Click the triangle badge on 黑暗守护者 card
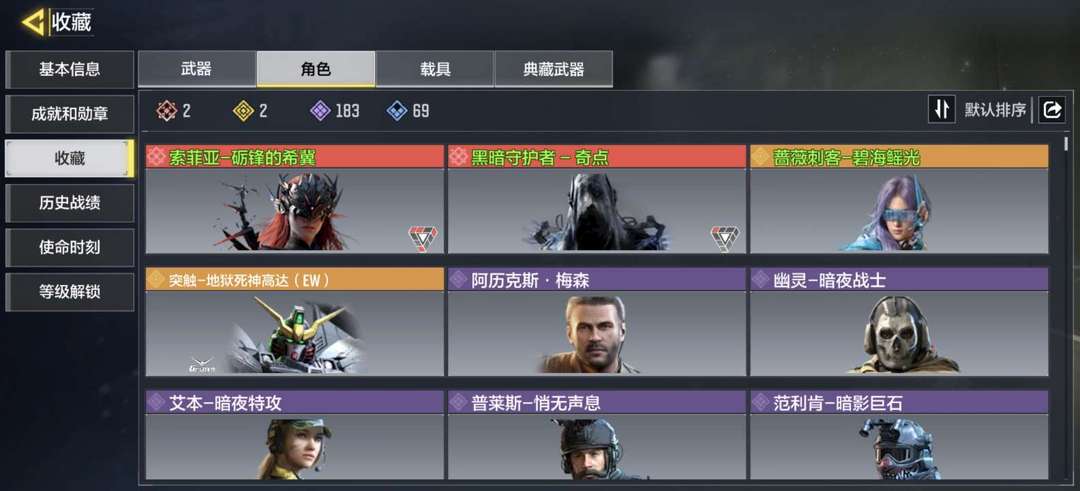The image size is (1080, 491). point(725,238)
